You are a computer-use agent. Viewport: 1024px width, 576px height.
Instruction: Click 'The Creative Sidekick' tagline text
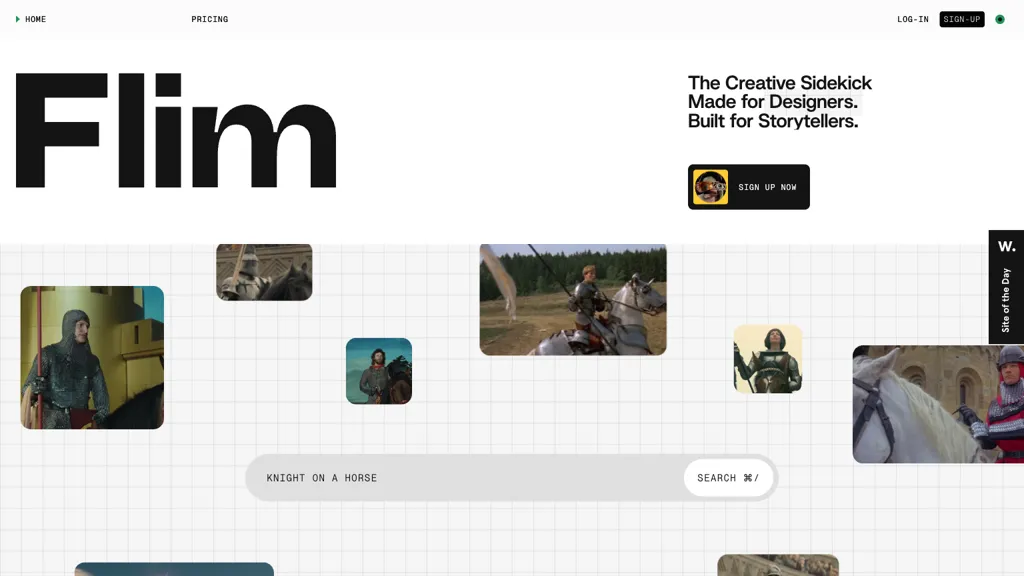point(779,83)
